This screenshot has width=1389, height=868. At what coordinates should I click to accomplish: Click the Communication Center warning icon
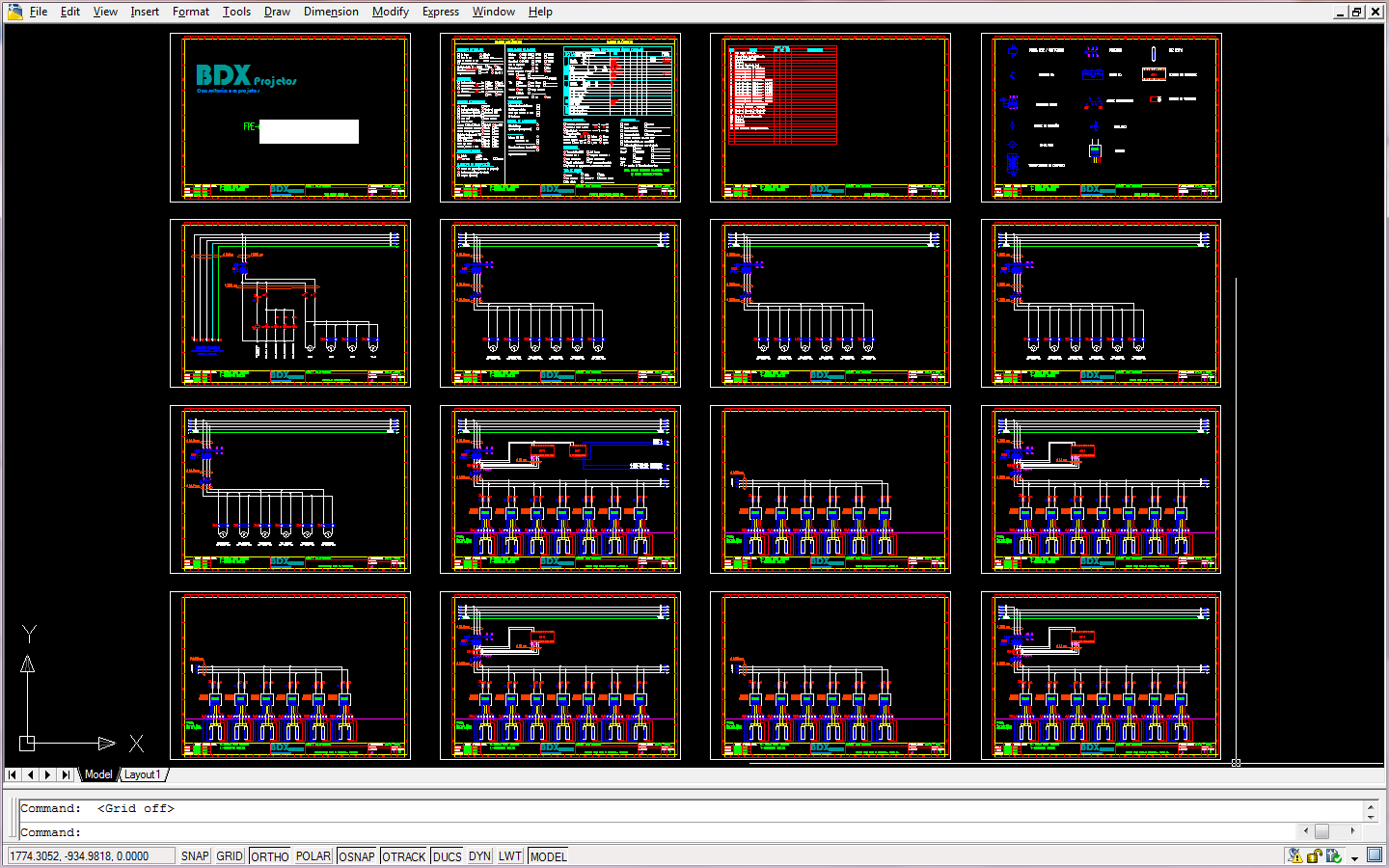1294,855
